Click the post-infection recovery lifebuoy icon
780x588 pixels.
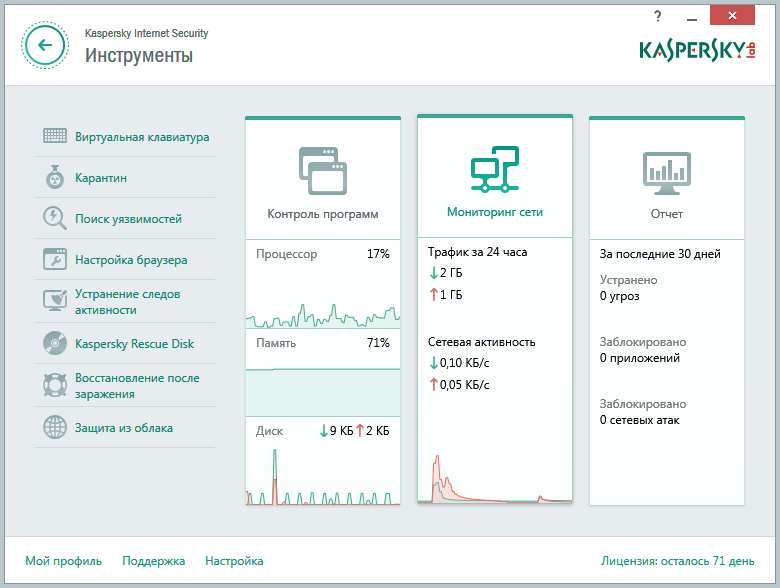coord(55,385)
